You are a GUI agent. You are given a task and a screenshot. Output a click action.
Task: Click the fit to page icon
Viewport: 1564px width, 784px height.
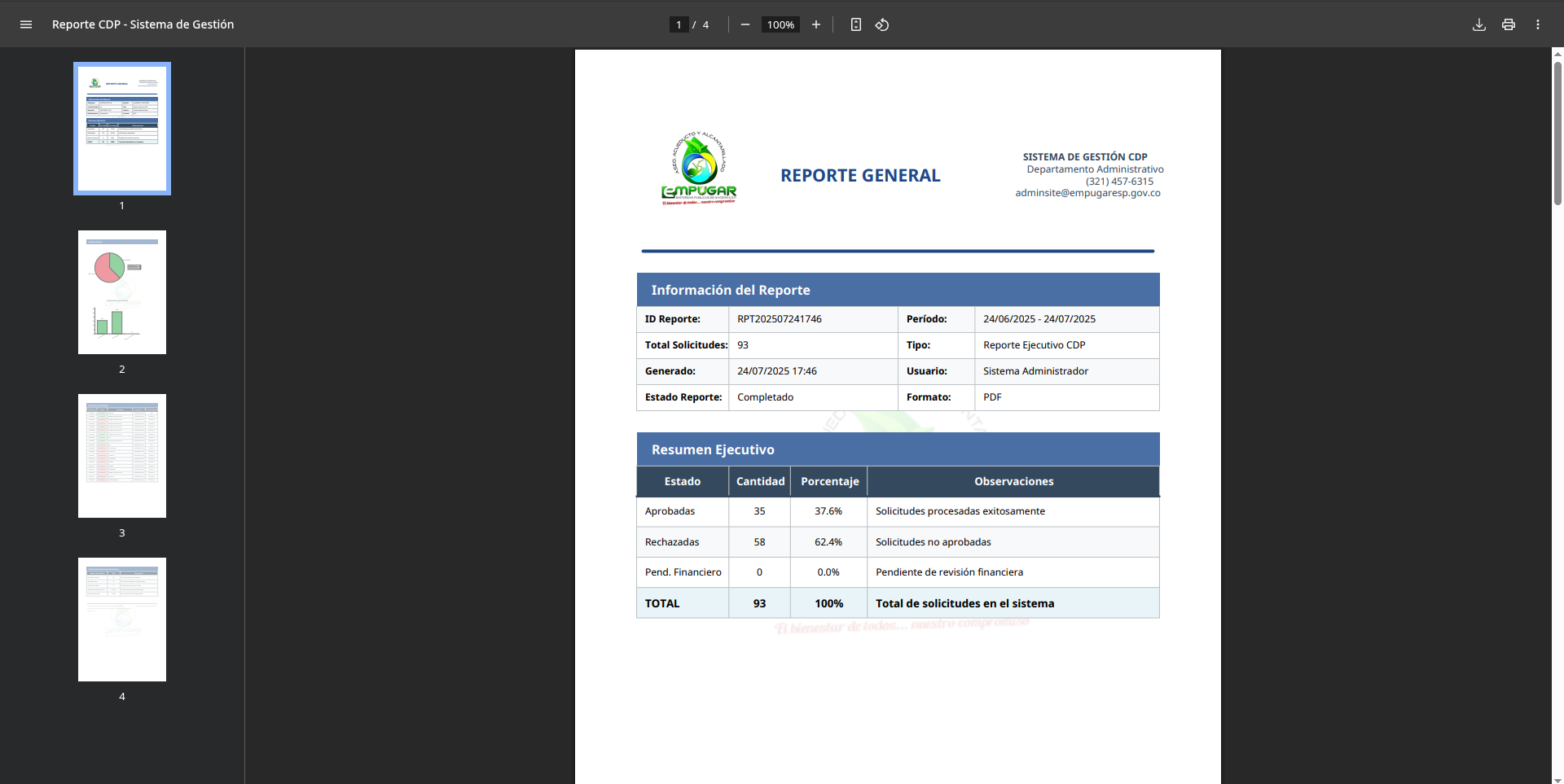coord(855,24)
